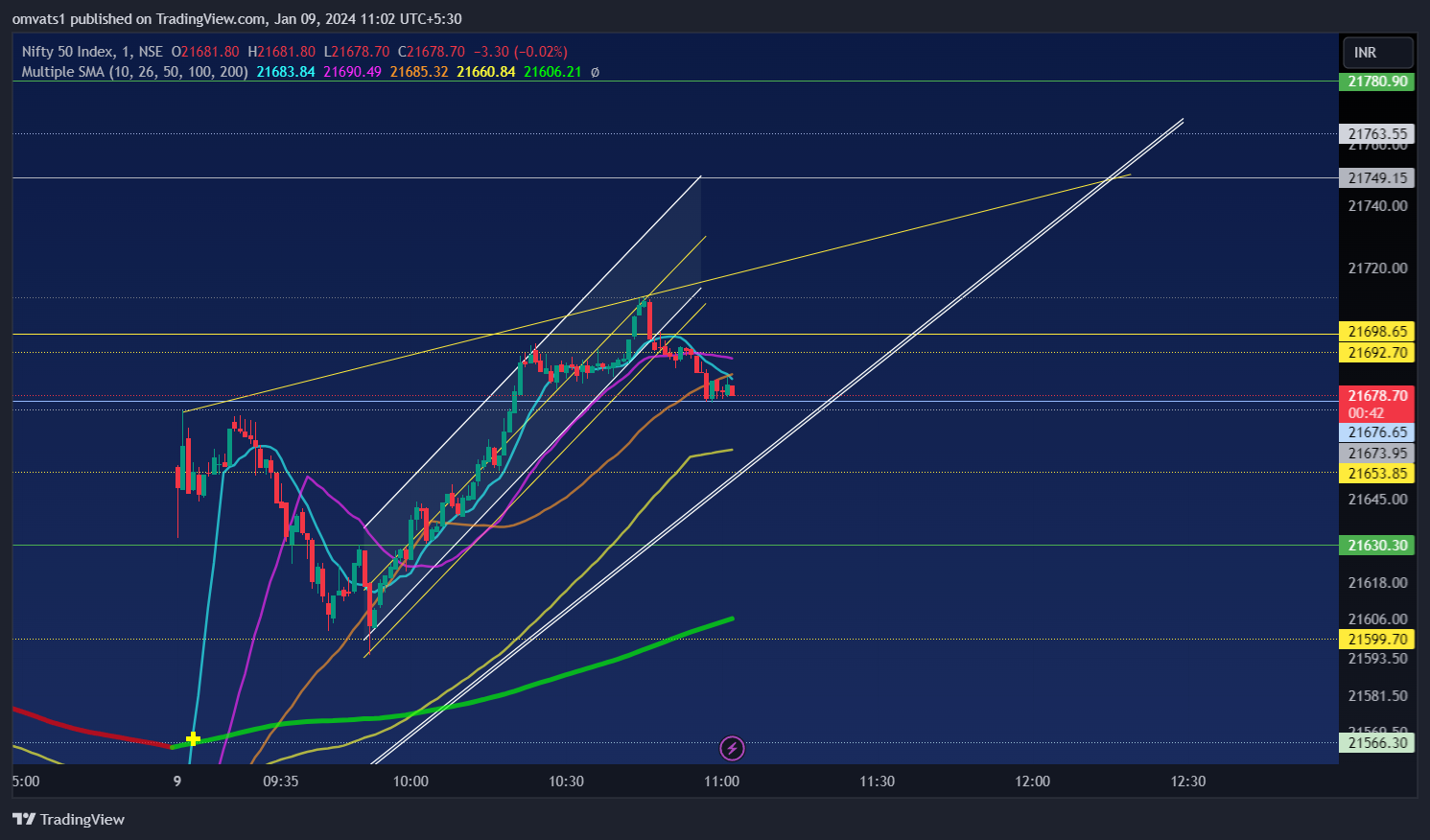Click the day marker 9 on the time axis
Viewport: 1430px width, 840px height.
177,782
